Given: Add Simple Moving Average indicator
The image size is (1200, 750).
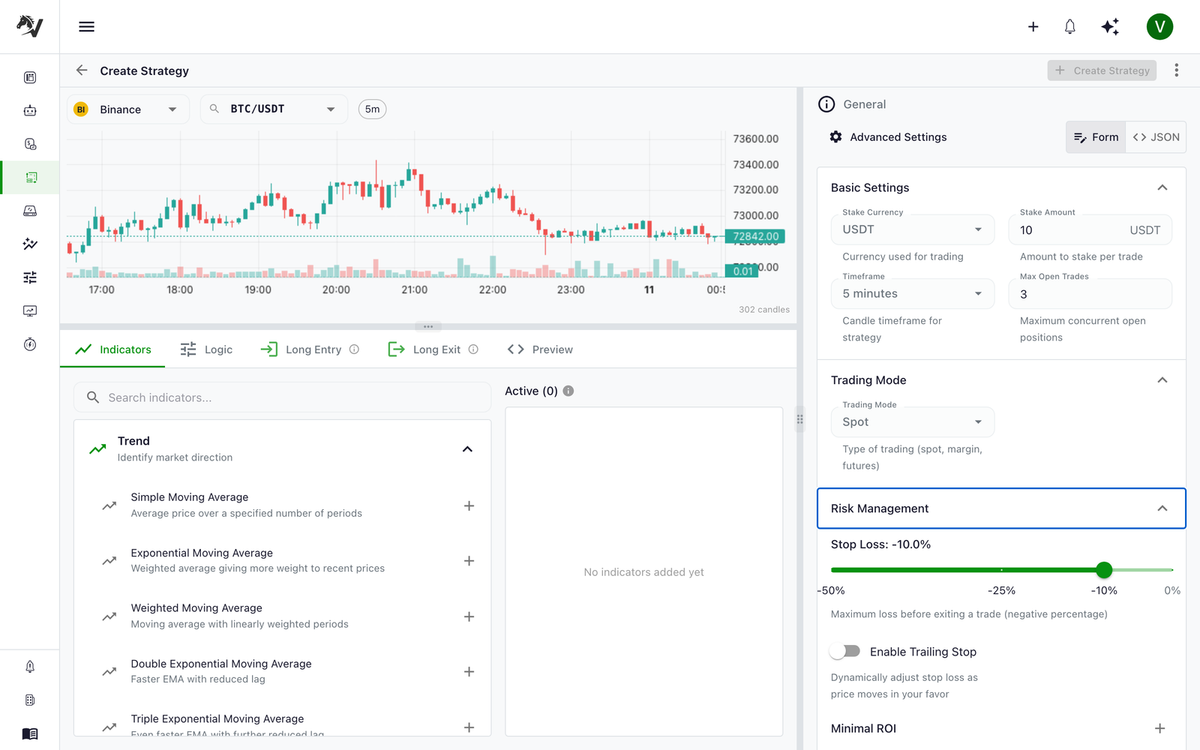Looking at the screenshot, I should (469, 506).
